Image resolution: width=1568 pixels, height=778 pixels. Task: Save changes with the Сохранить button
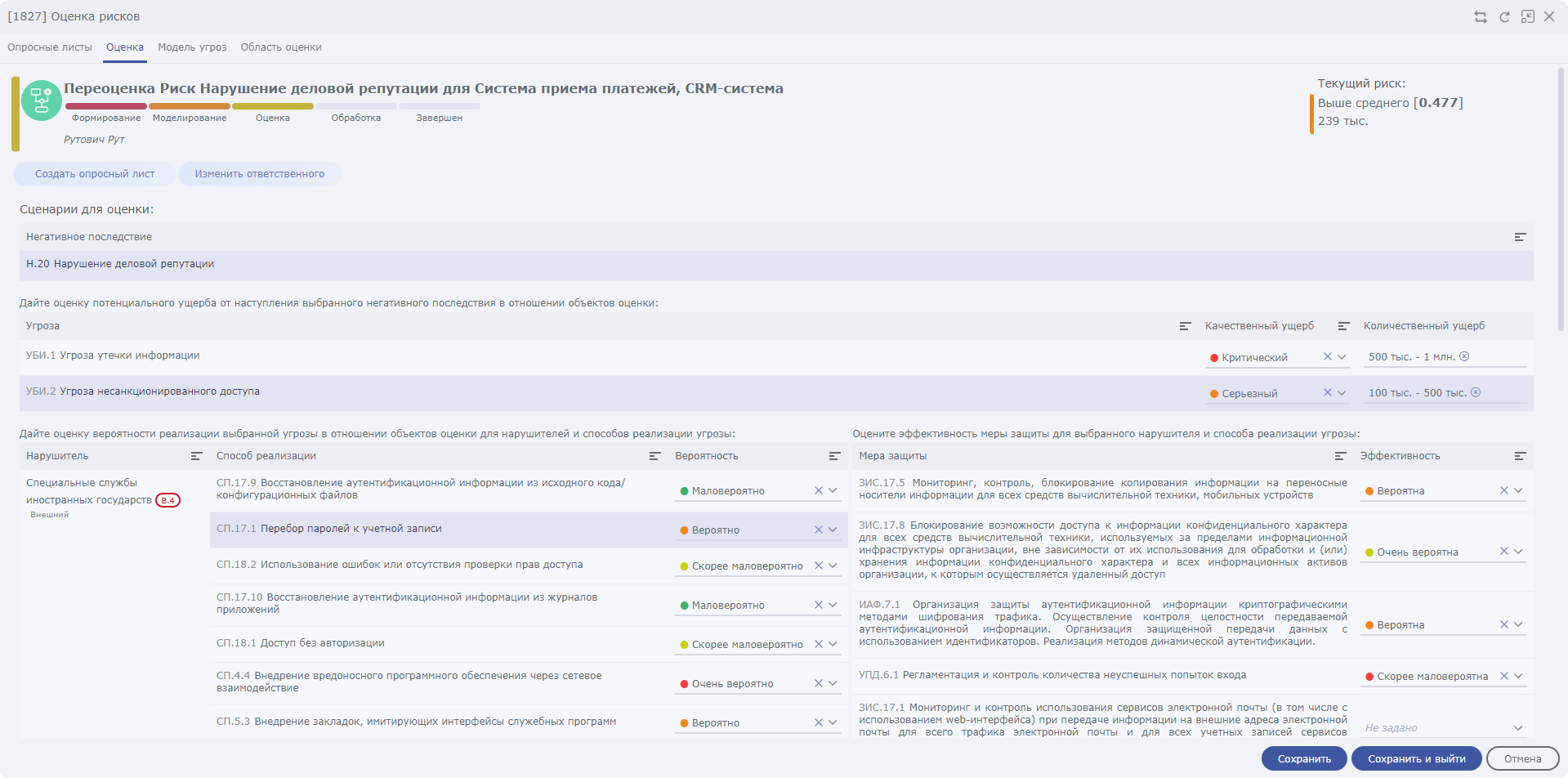[1304, 758]
